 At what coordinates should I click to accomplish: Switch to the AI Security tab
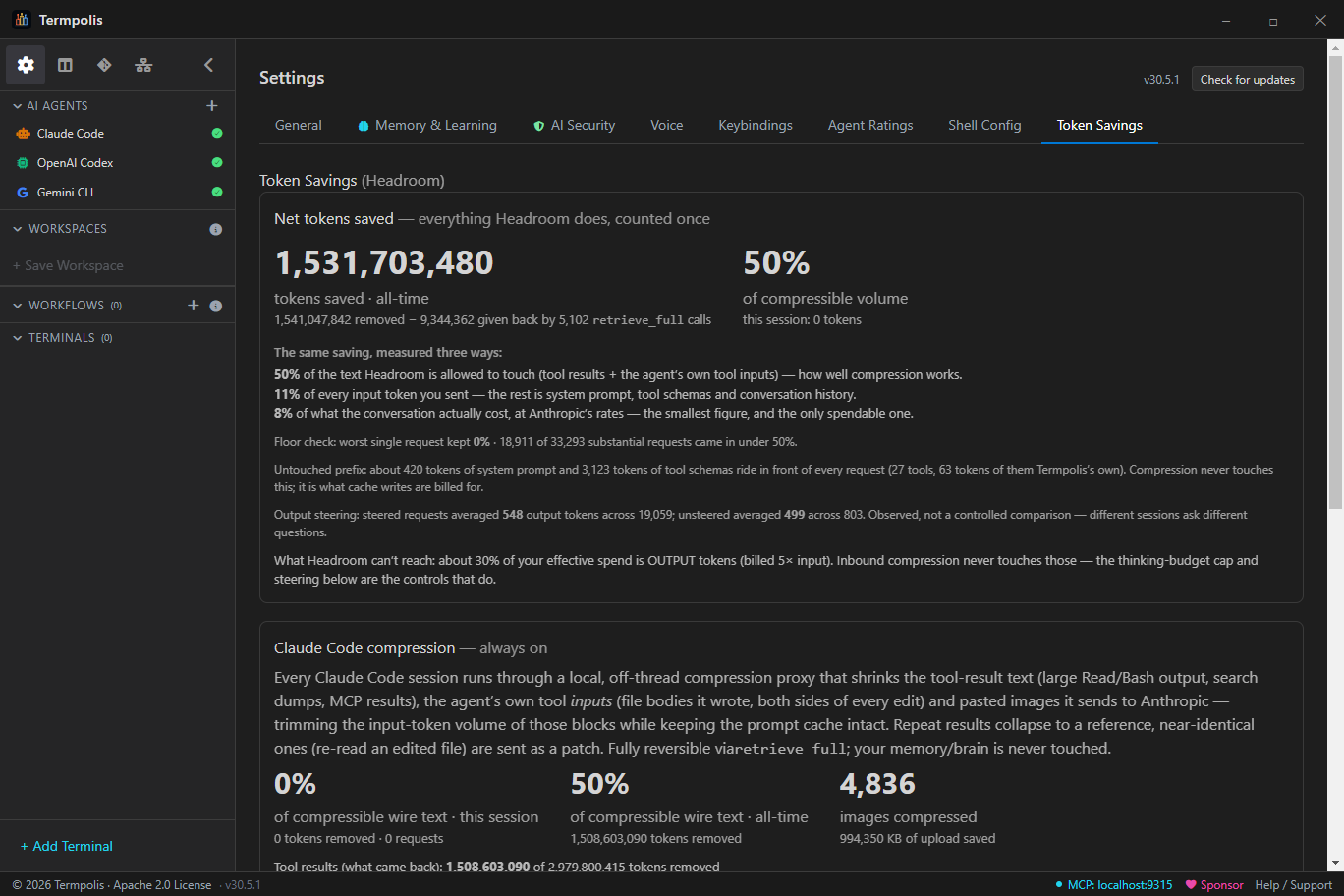pos(575,126)
